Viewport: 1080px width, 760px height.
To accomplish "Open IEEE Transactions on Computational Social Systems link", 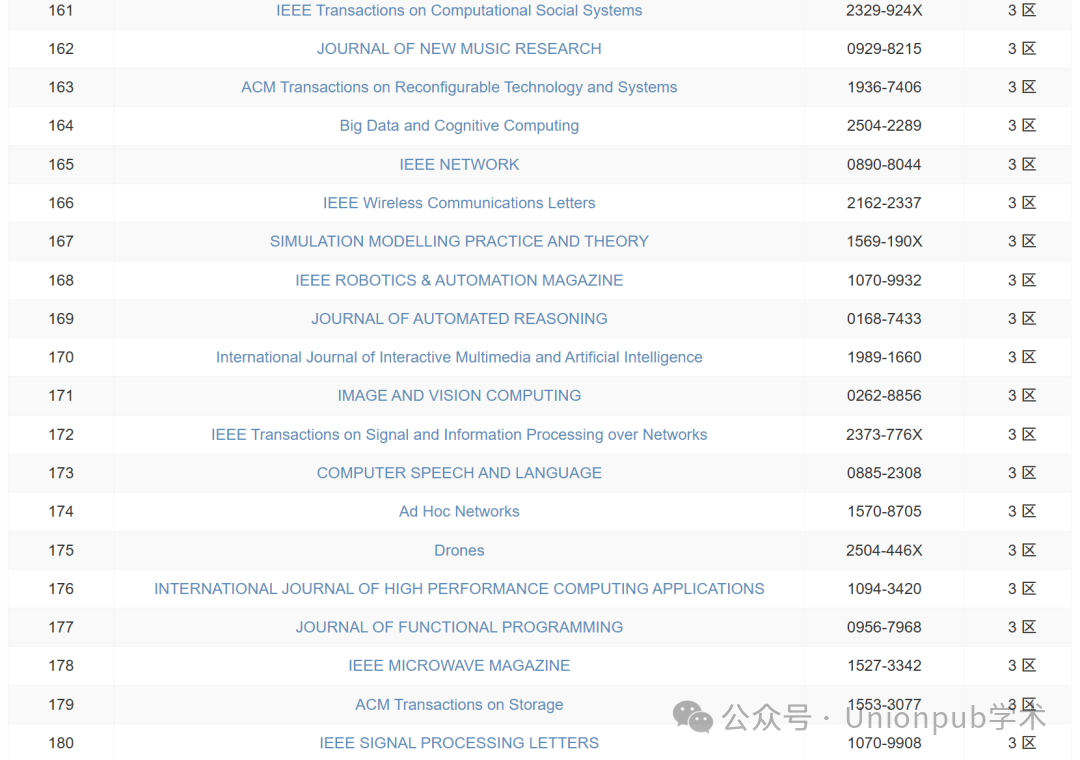I will (x=459, y=10).
